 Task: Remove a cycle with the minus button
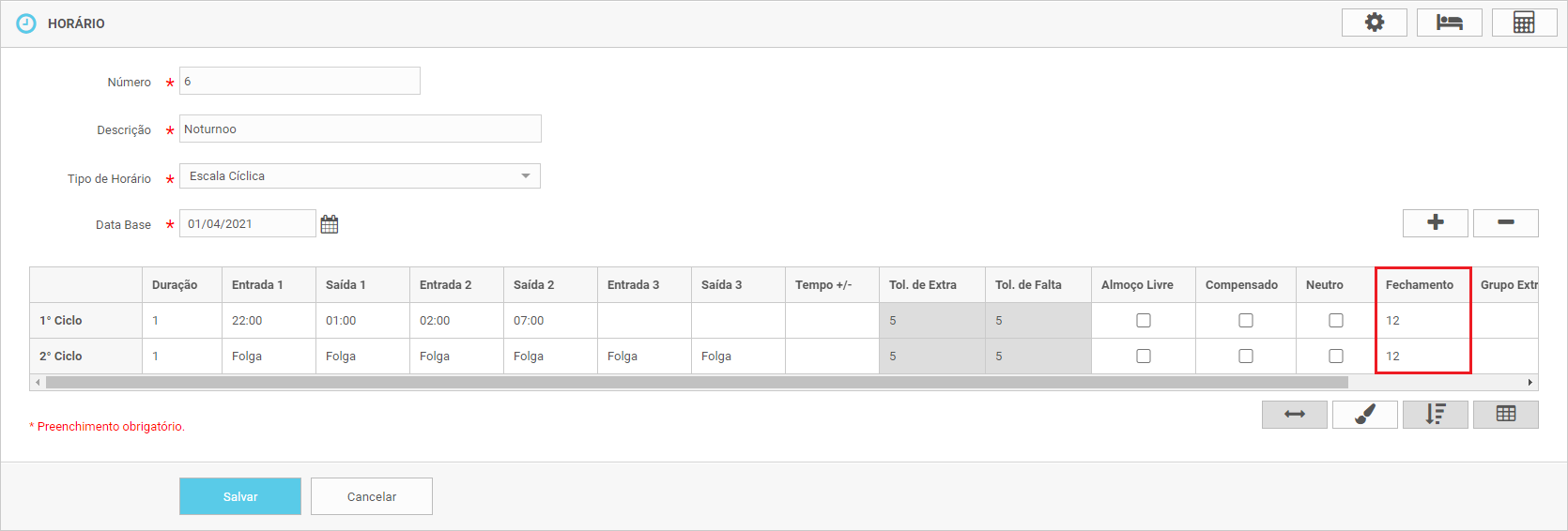[1505, 222]
